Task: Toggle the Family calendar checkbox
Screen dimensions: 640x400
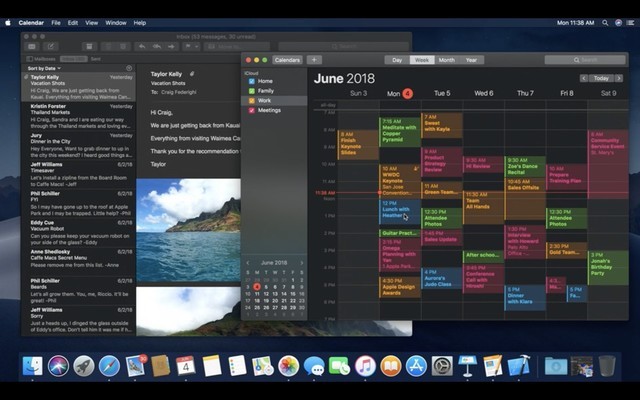Action: click(251, 91)
